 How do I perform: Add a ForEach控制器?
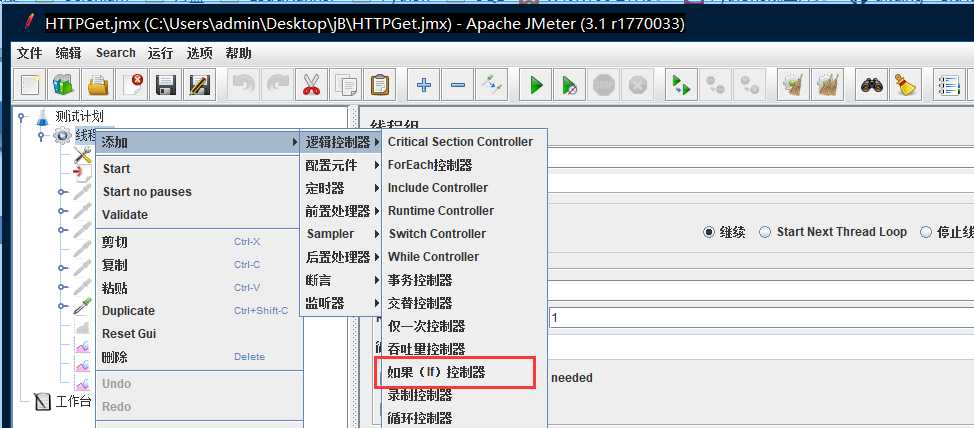click(x=464, y=165)
